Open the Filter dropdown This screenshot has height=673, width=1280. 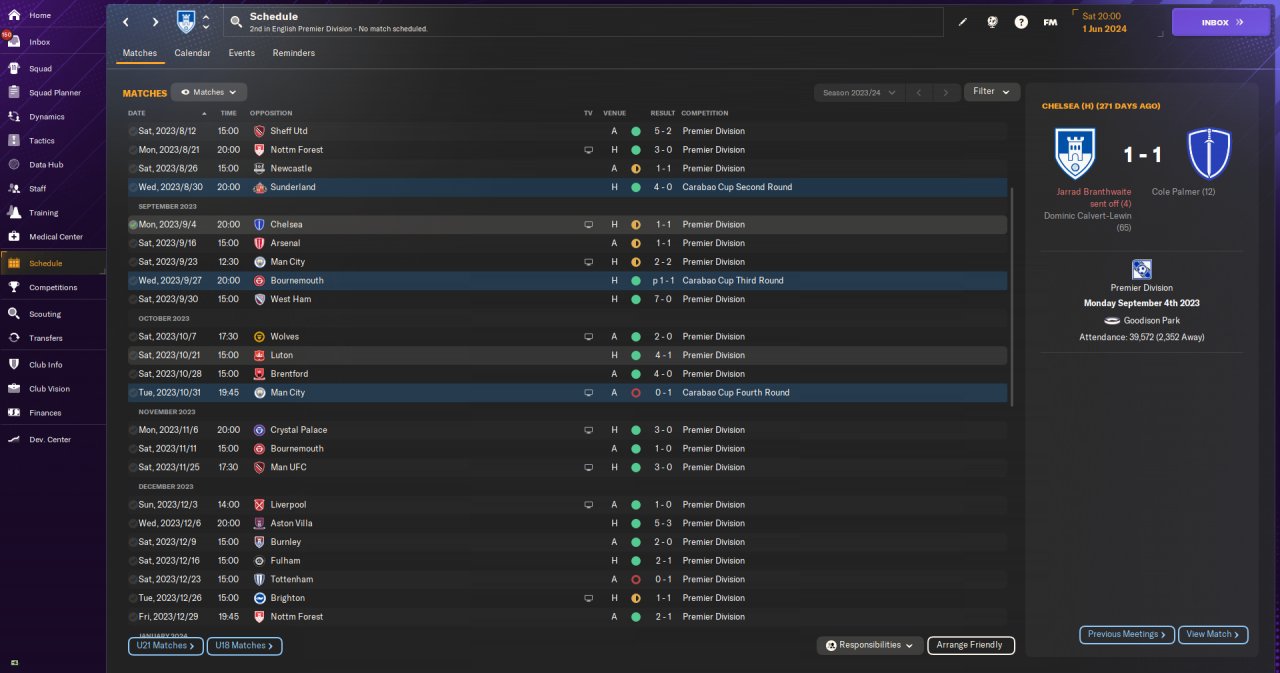pyautogui.click(x=992, y=92)
